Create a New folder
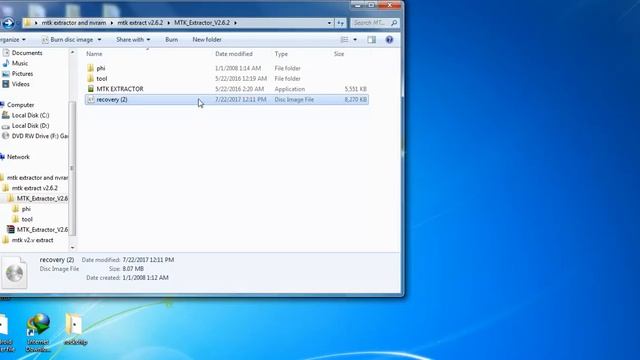Image resolution: width=640 pixels, height=360 pixels. tap(207, 40)
